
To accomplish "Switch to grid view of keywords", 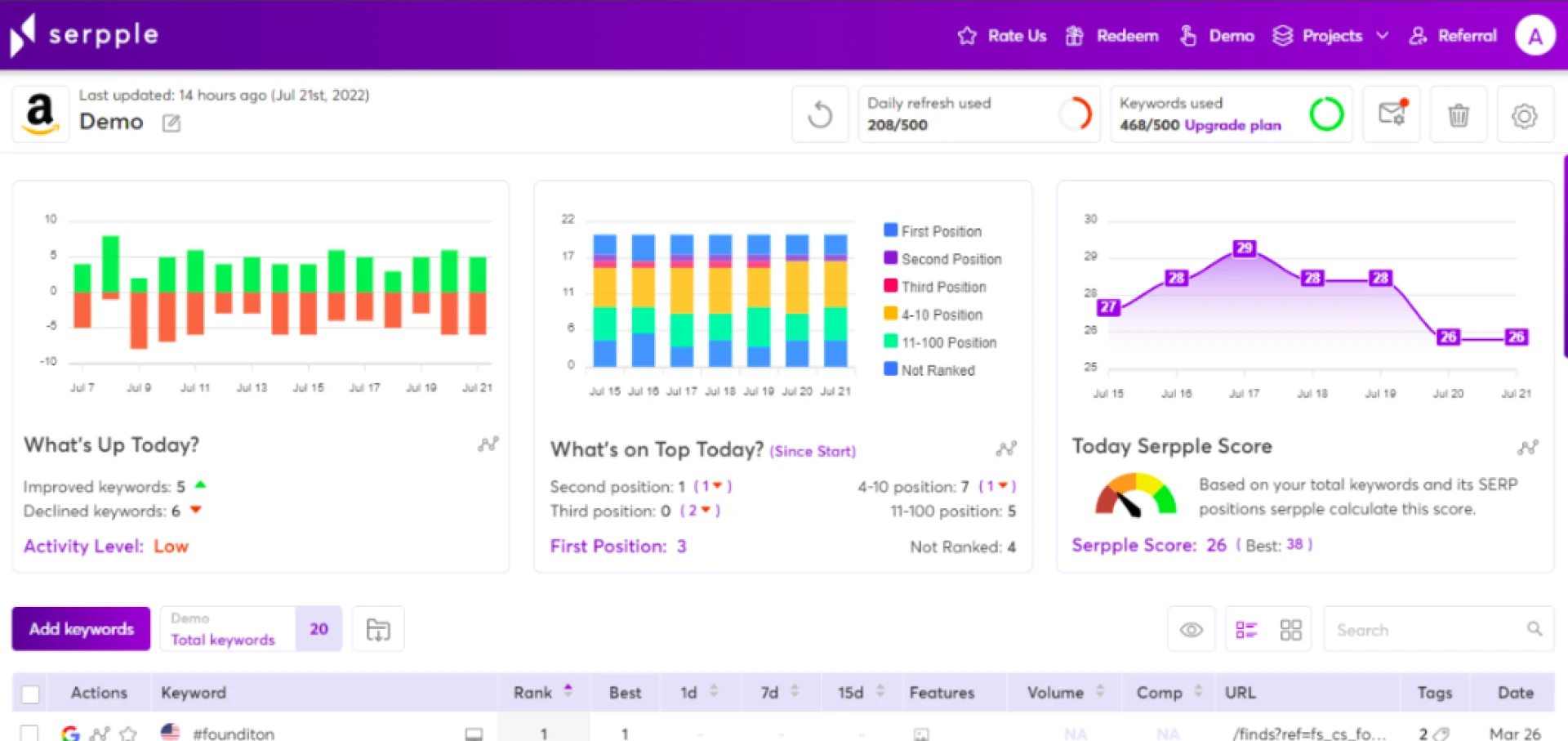I will 1290,629.
